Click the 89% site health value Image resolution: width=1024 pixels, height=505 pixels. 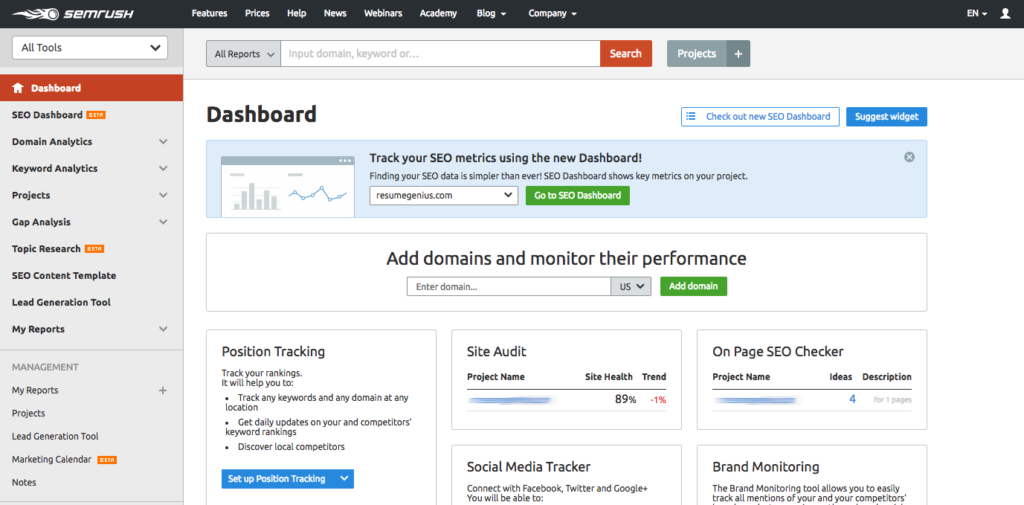(x=625, y=399)
